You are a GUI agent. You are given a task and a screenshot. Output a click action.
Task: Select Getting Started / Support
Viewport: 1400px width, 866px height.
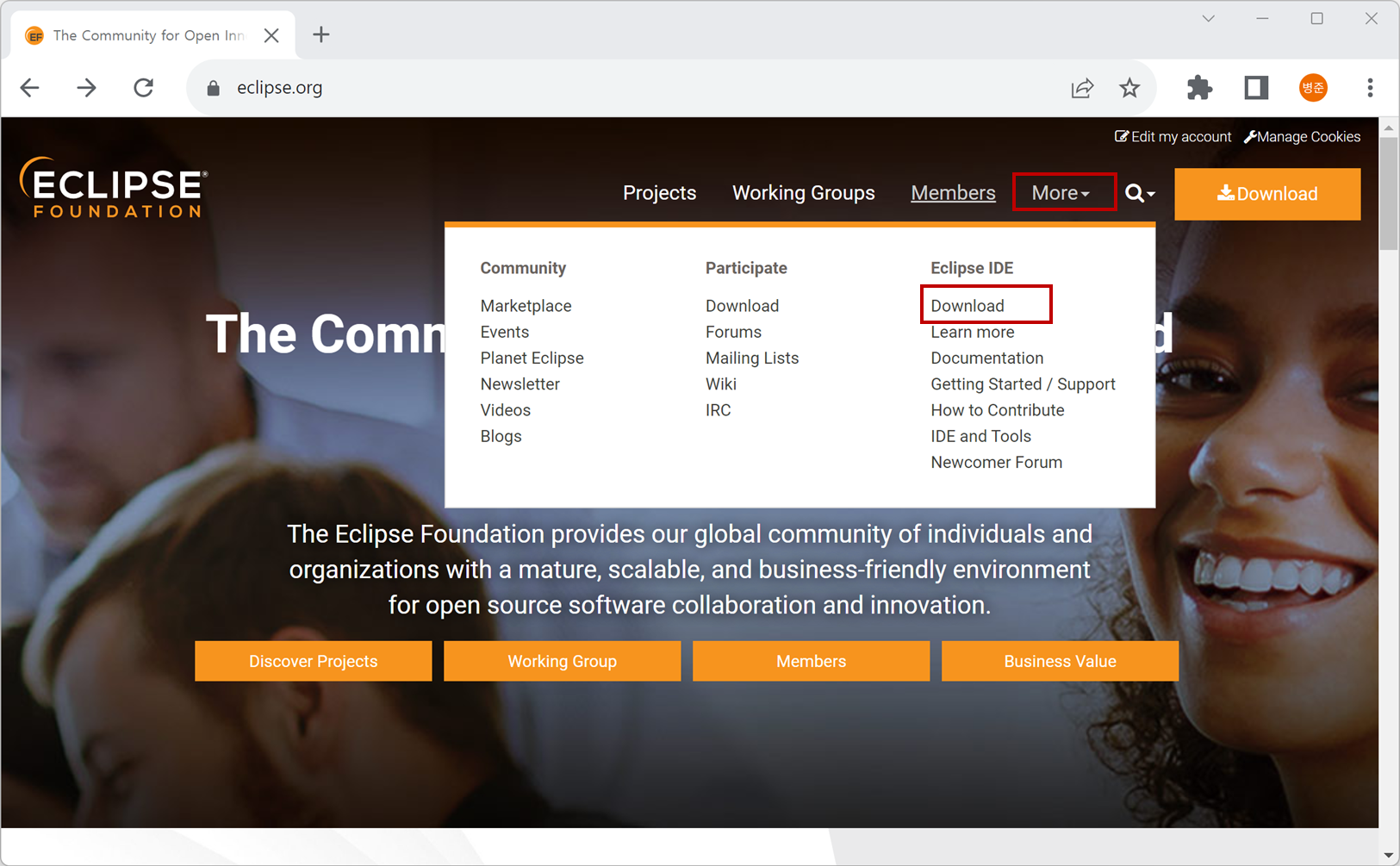[x=1023, y=384]
